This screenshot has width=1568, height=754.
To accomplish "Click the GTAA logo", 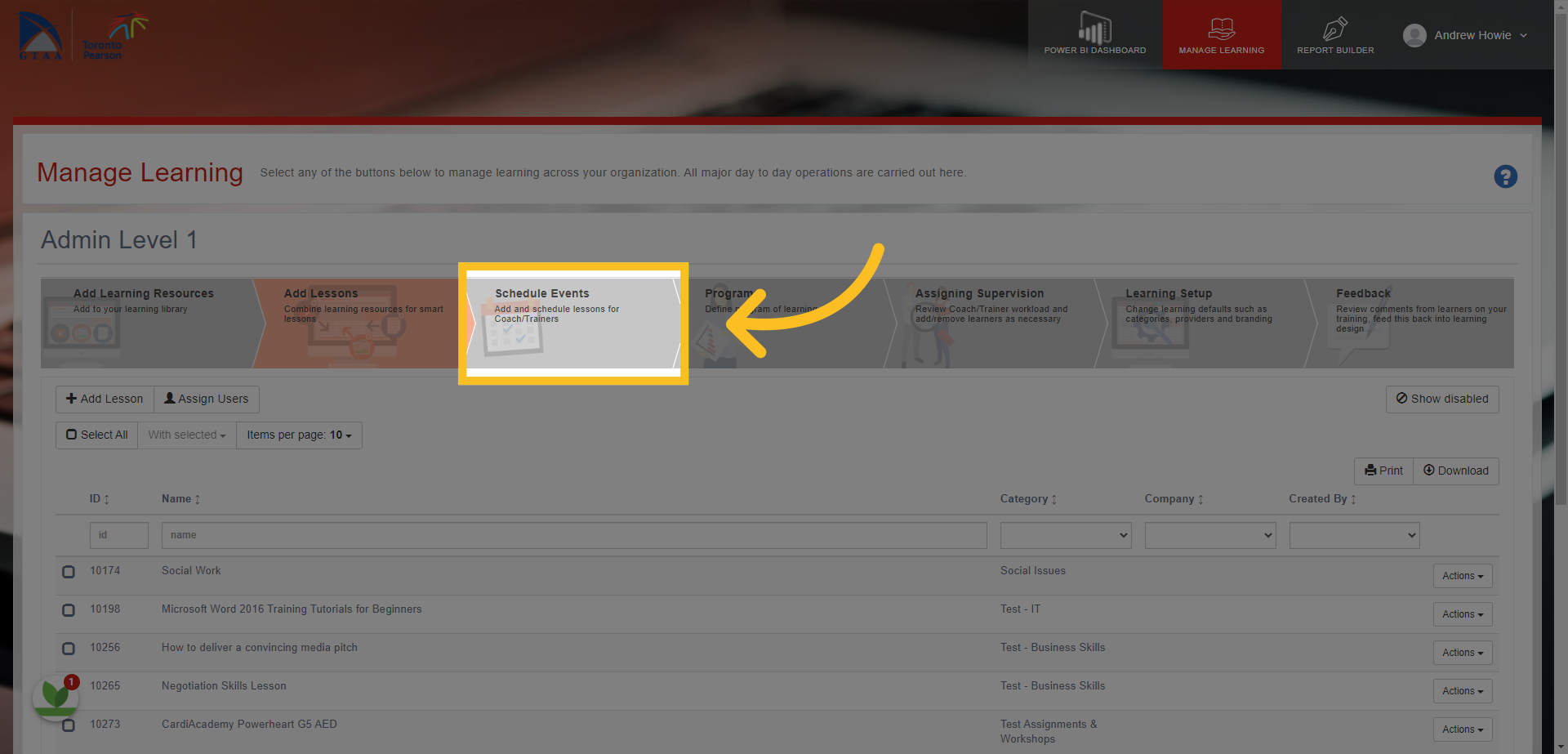I will pyautogui.click(x=41, y=36).
